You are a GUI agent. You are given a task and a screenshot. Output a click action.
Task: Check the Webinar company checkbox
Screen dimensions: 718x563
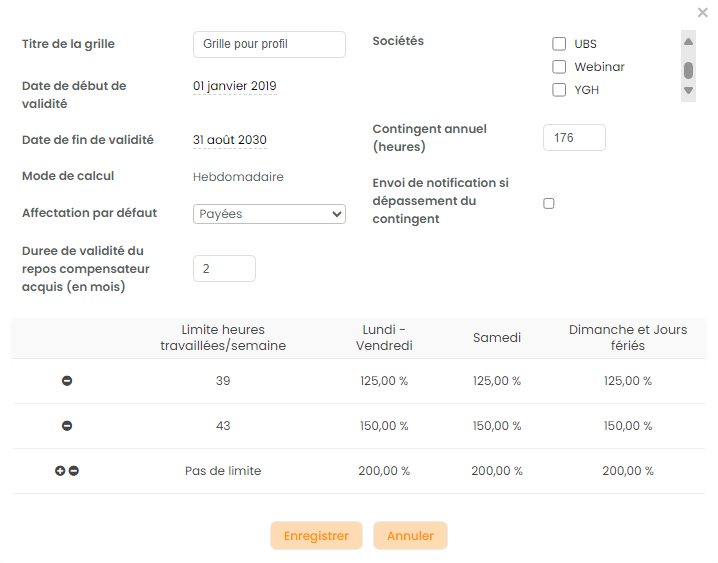[559, 67]
